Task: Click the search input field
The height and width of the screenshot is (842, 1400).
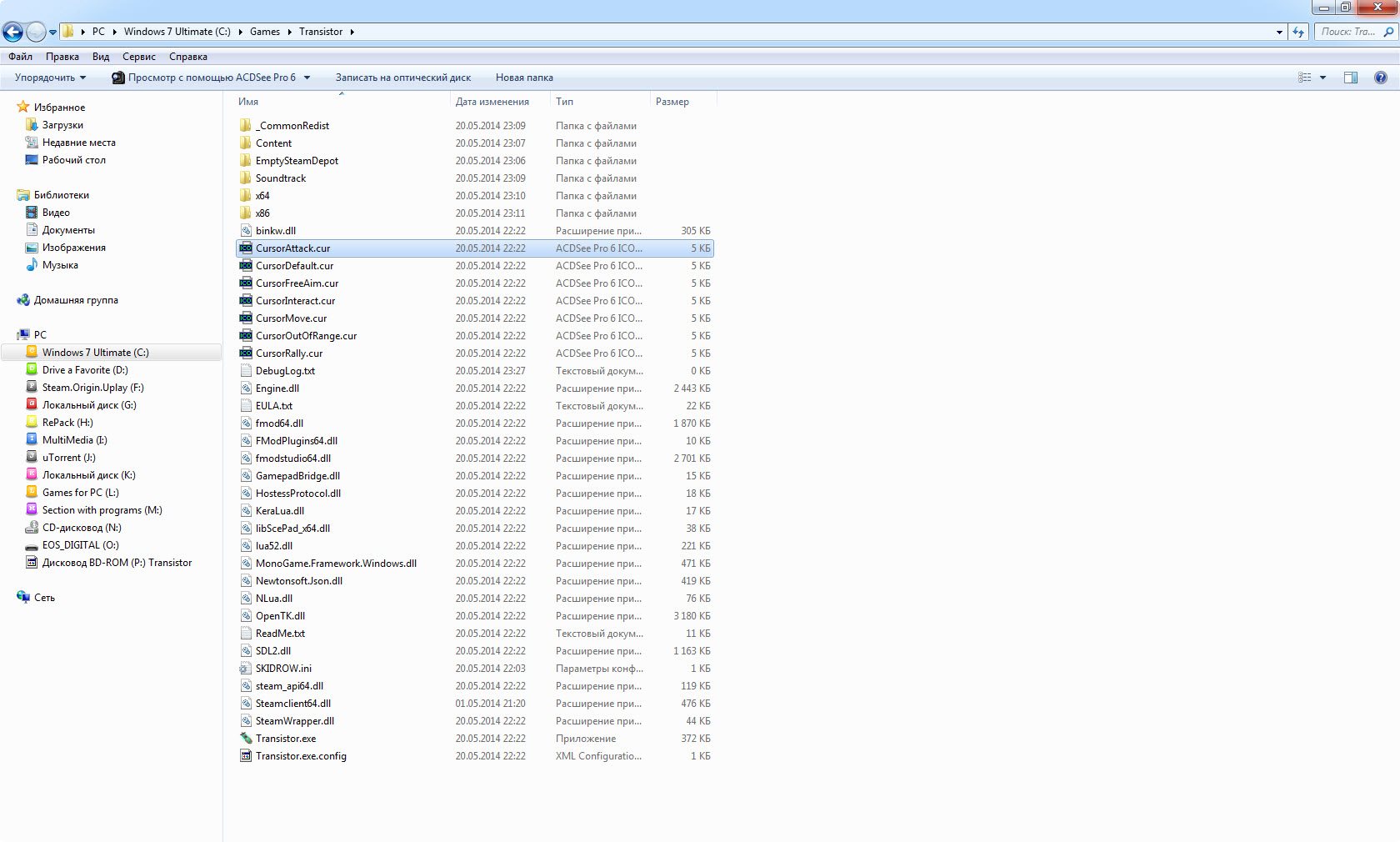Action: (1348, 32)
